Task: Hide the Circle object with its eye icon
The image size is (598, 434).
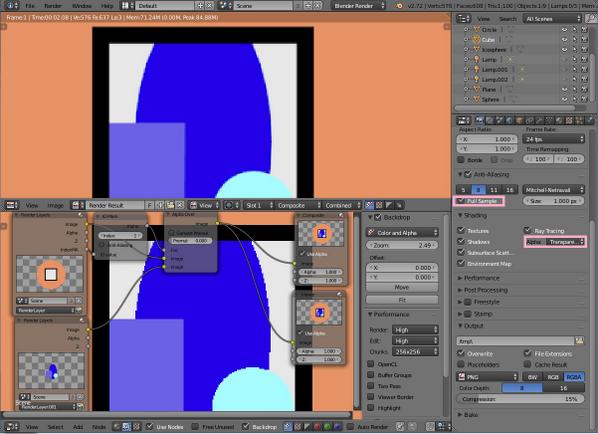Action: (x=564, y=30)
